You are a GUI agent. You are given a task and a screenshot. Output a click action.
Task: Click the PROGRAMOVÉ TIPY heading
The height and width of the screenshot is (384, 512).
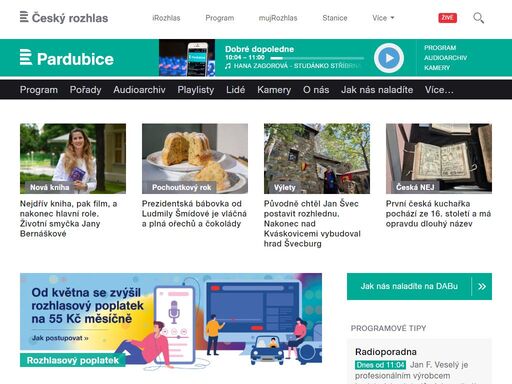(388, 328)
